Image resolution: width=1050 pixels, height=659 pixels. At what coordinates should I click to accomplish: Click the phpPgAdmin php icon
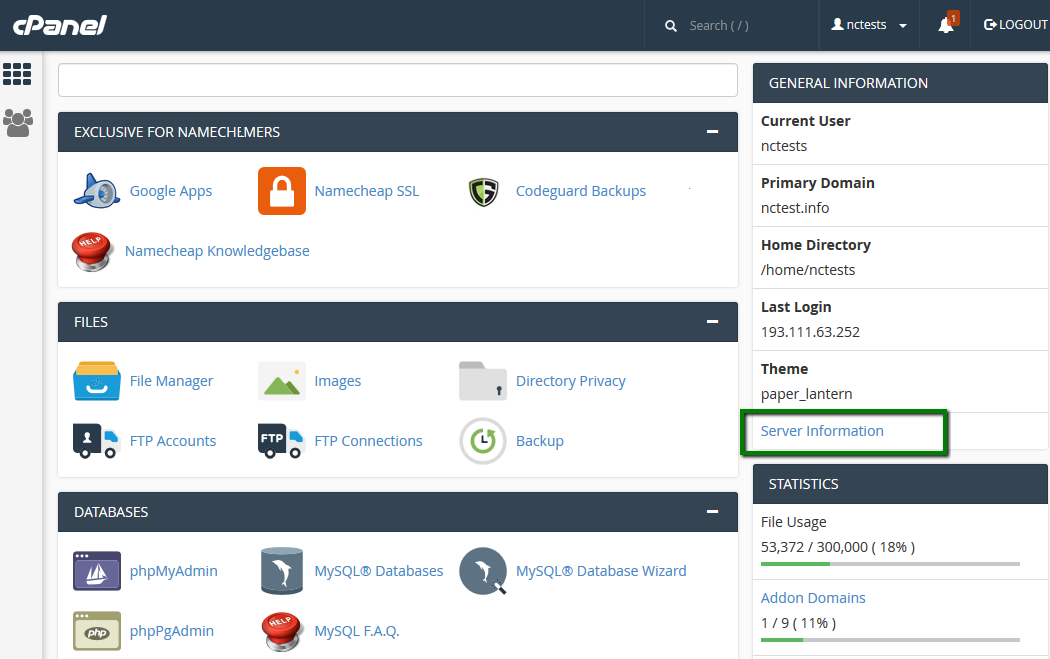coord(97,631)
